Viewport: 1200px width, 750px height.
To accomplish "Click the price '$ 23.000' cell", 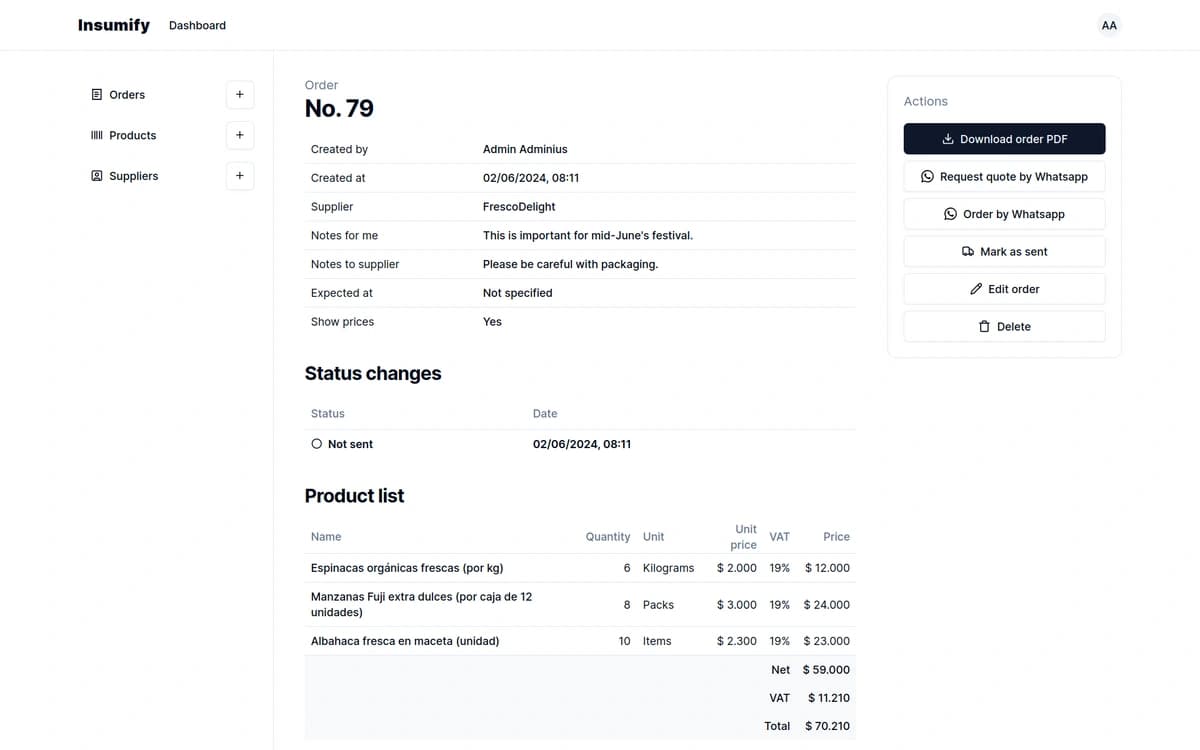I will pos(827,641).
